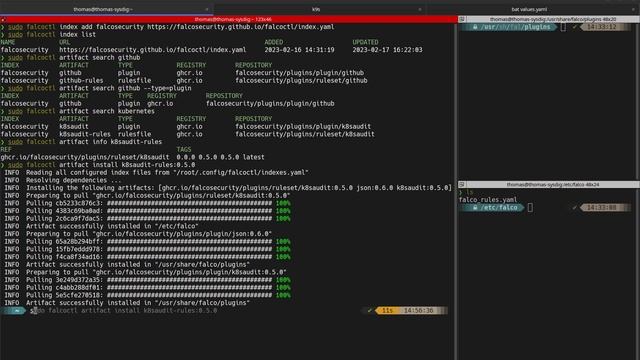Click the /etc/falco prompt path segment
Image resolution: width=640 pixels, height=360 pixels.
tap(499, 208)
